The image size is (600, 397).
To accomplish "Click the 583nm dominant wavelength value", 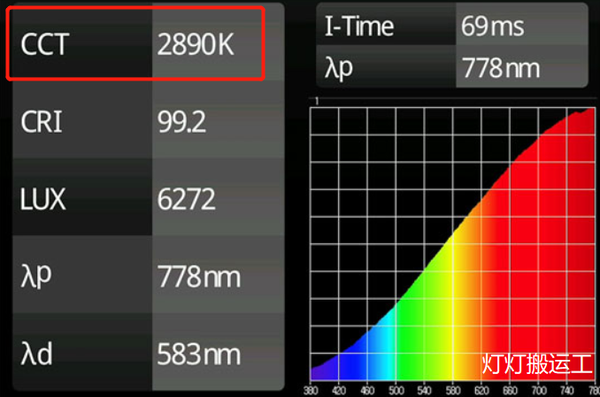I will pyautogui.click(x=199, y=354).
